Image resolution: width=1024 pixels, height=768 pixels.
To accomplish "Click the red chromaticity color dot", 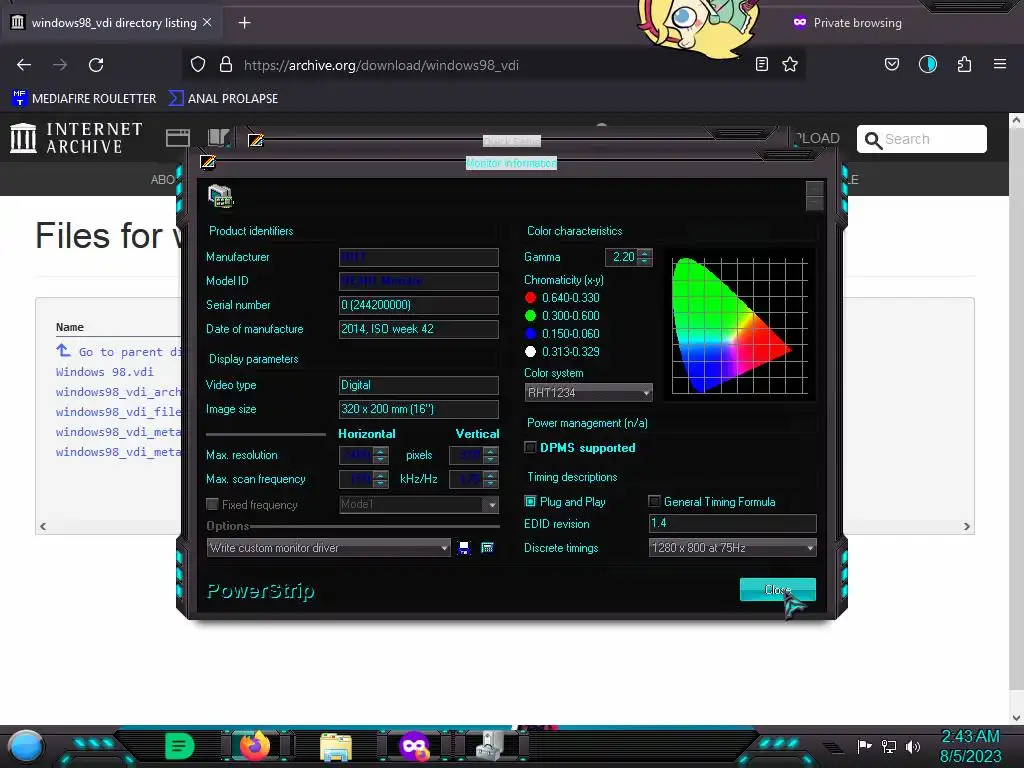I will click(x=530, y=298).
